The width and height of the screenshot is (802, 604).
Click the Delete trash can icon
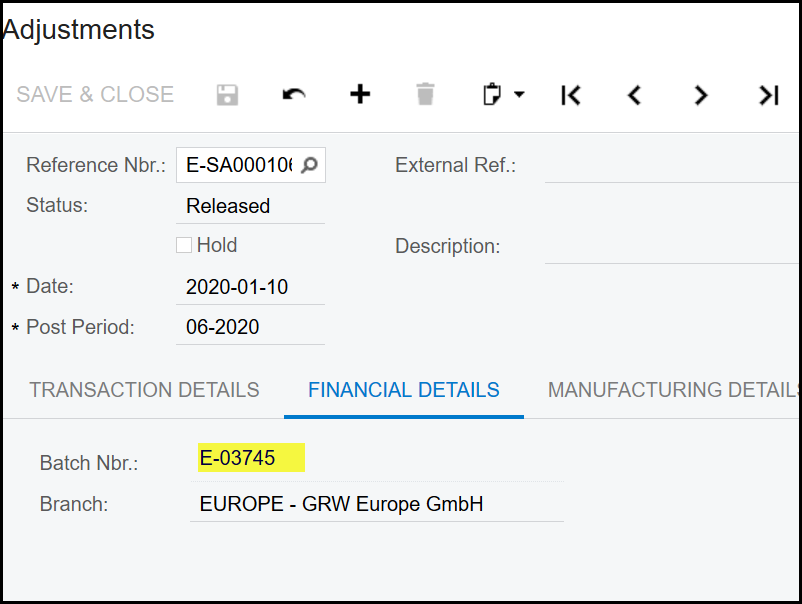click(426, 95)
